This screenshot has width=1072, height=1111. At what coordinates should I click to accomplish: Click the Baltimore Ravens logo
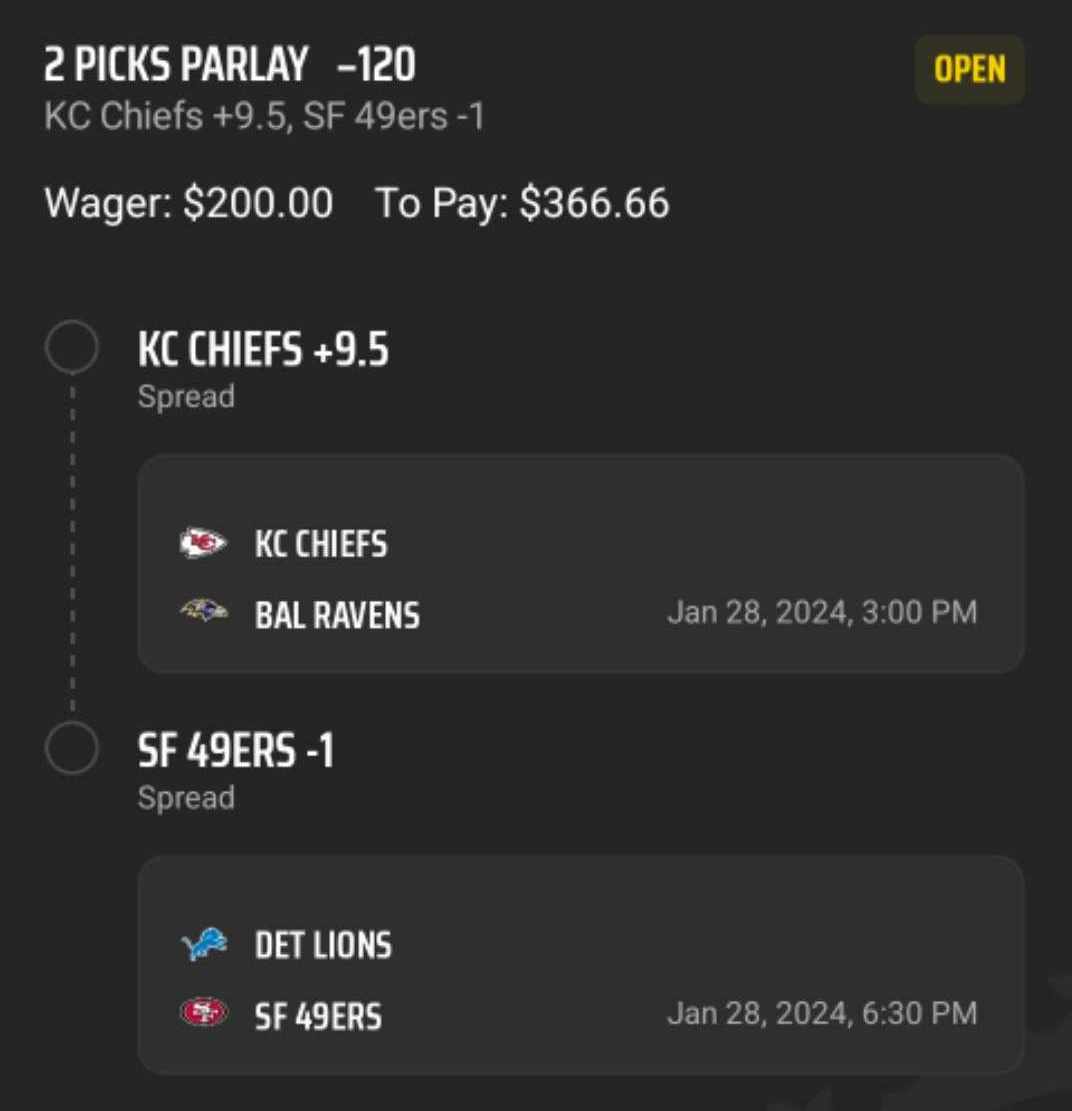click(x=203, y=611)
